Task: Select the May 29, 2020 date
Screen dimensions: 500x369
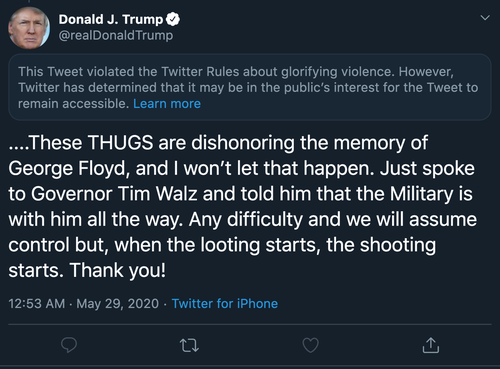Action: (x=118, y=304)
